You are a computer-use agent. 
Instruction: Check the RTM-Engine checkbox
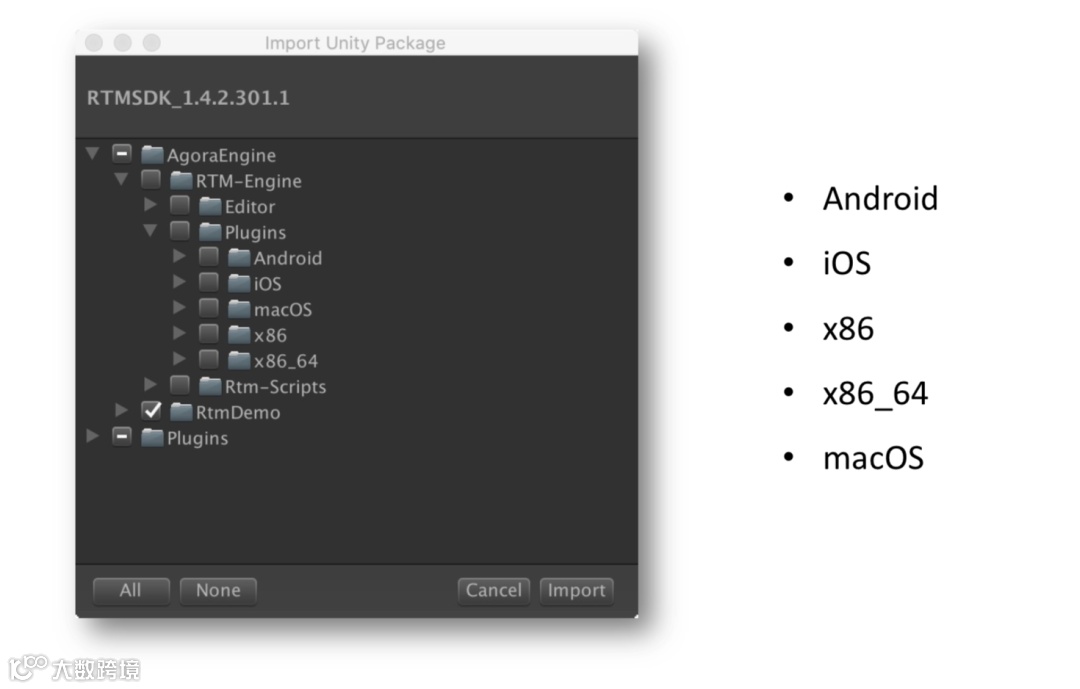[151, 179]
